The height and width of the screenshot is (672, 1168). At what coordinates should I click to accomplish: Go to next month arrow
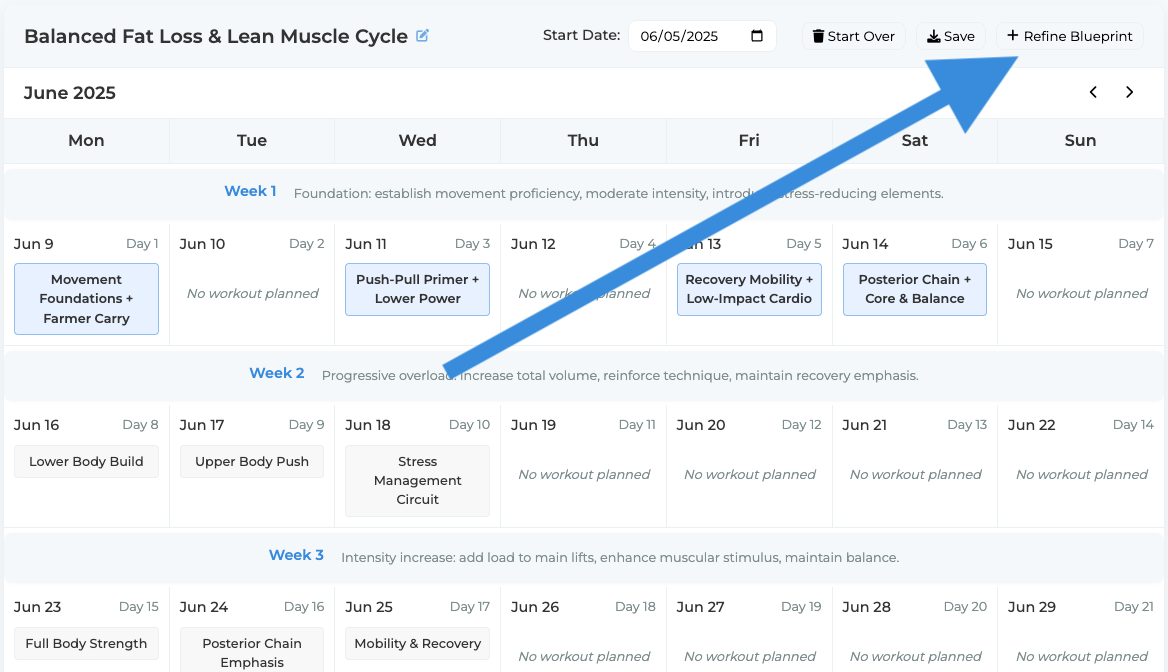coord(1129,92)
